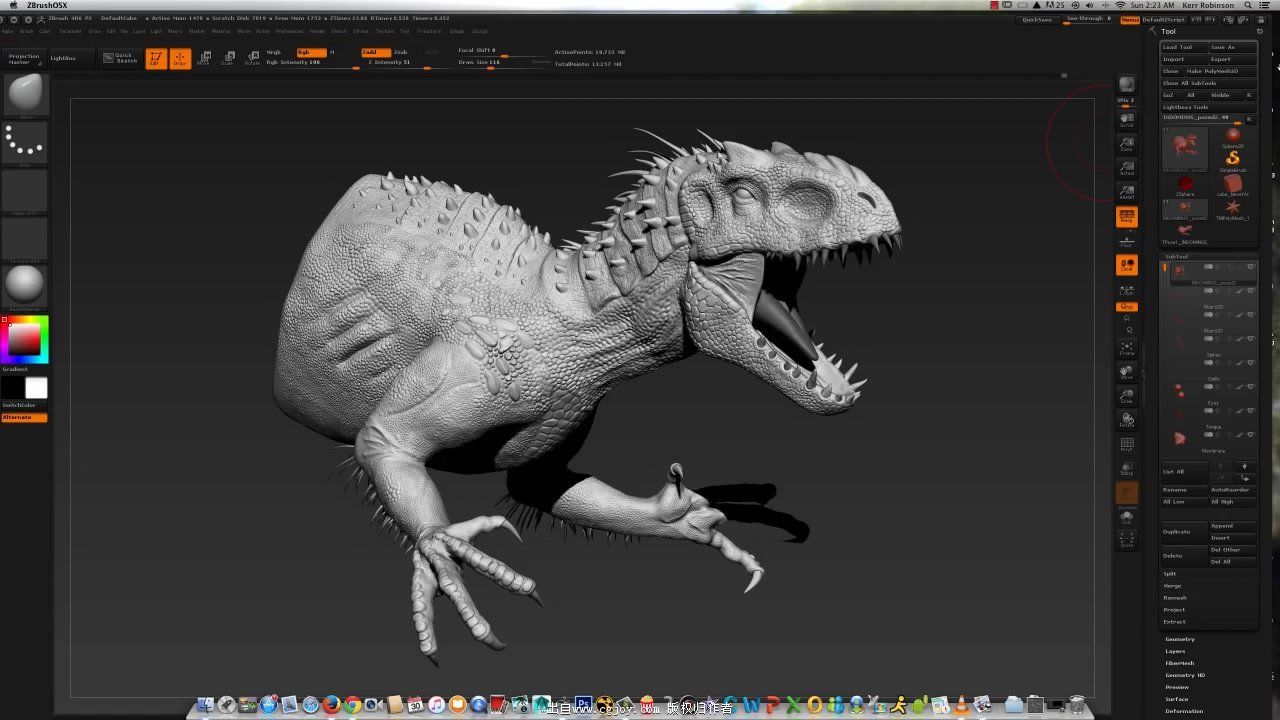This screenshot has width=1280, height=720.
Task: Expand the Surface subpalette
Action: [x=1177, y=699]
